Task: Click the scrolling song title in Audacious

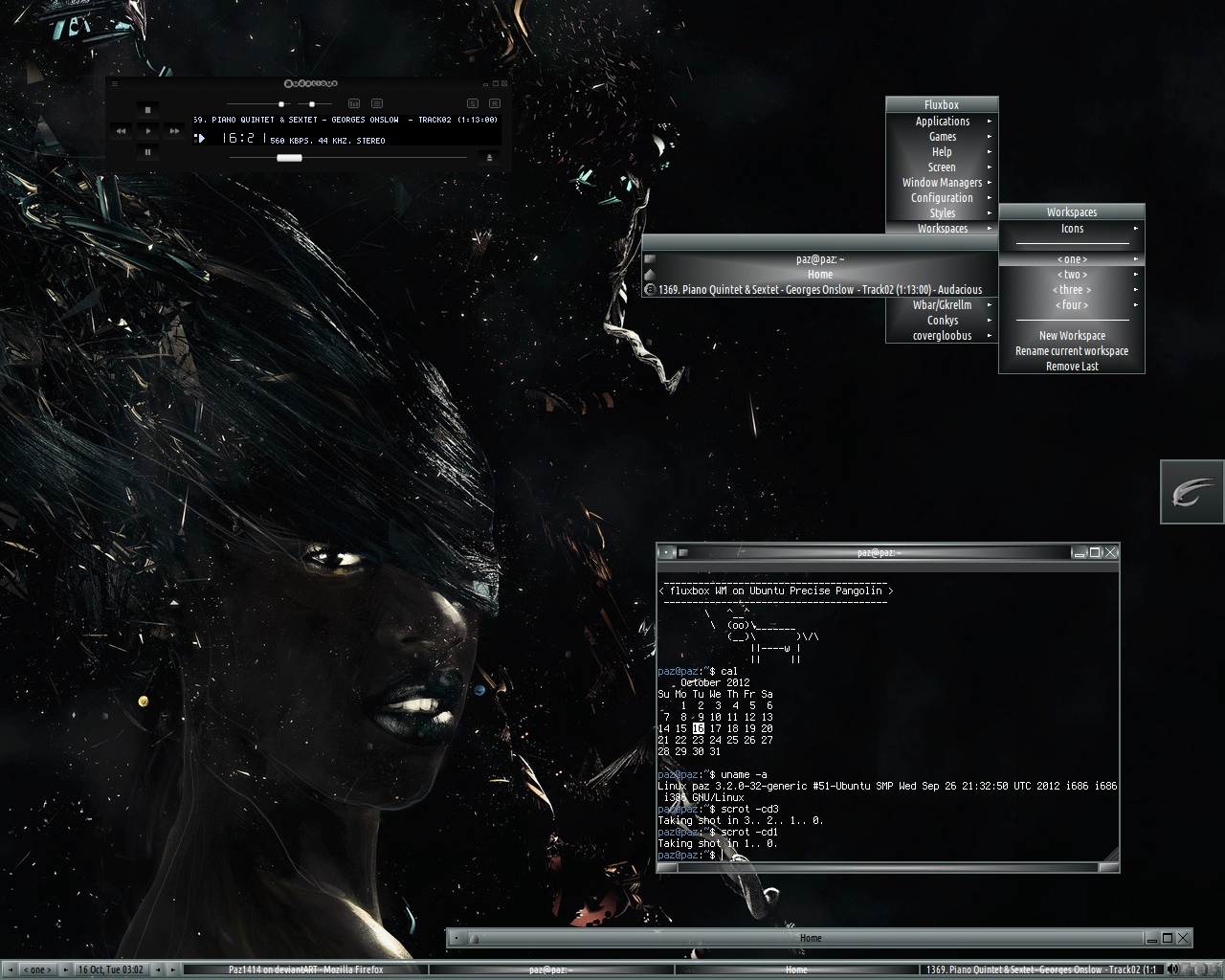Action: (x=345, y=120)
